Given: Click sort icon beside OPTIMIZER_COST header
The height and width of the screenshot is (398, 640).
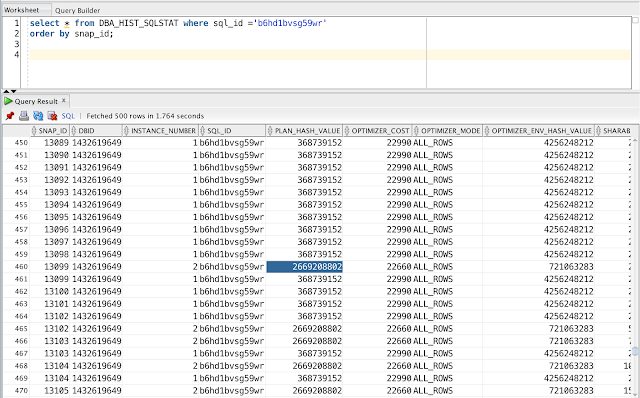Looking at the screenshot, I should coord(347,131).
